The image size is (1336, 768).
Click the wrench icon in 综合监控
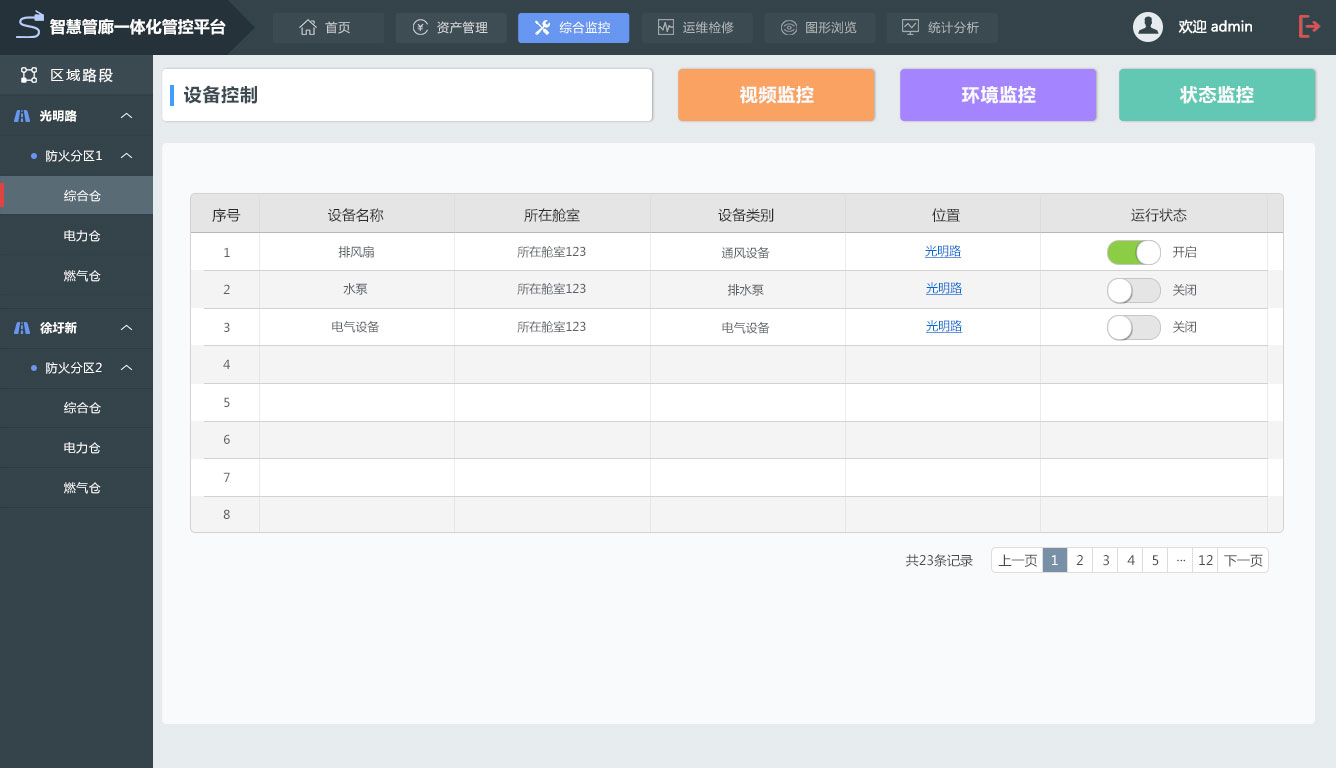[x=542, y=28]
